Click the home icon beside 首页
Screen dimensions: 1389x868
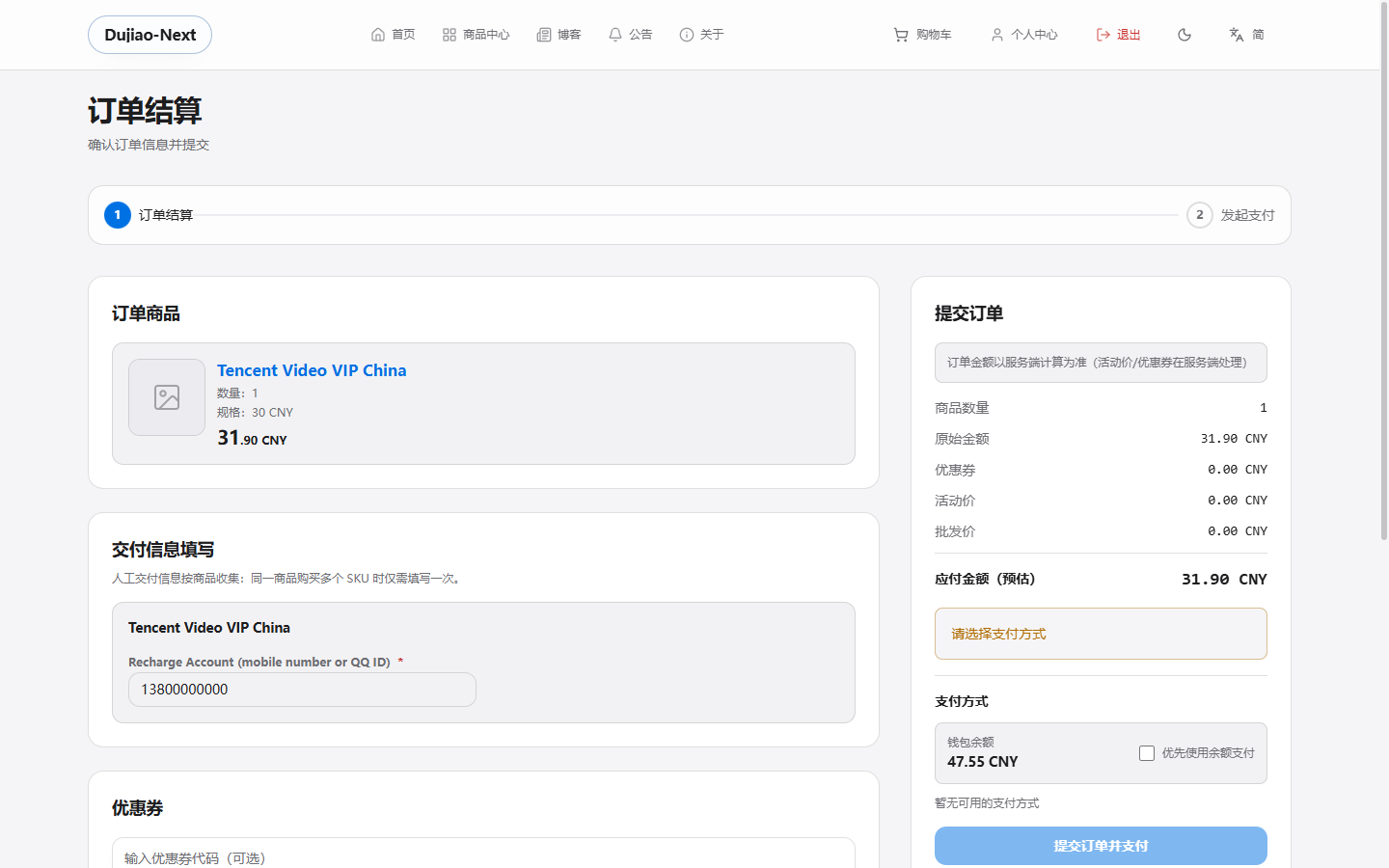click(378, 35)
